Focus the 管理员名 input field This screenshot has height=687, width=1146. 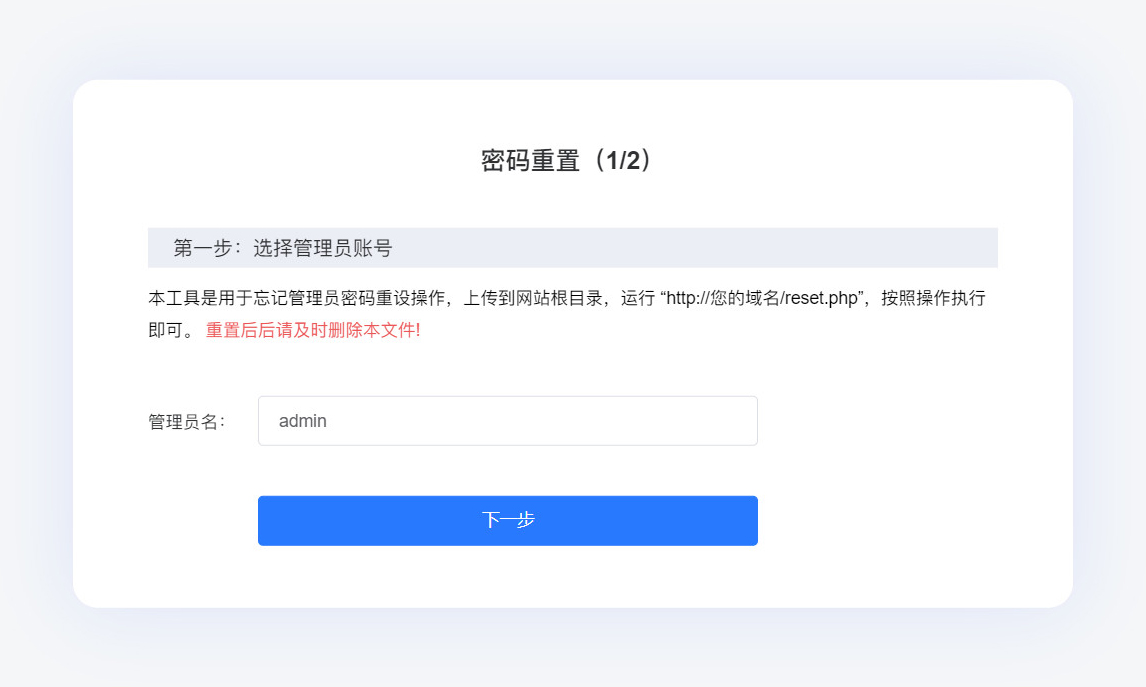507,421
